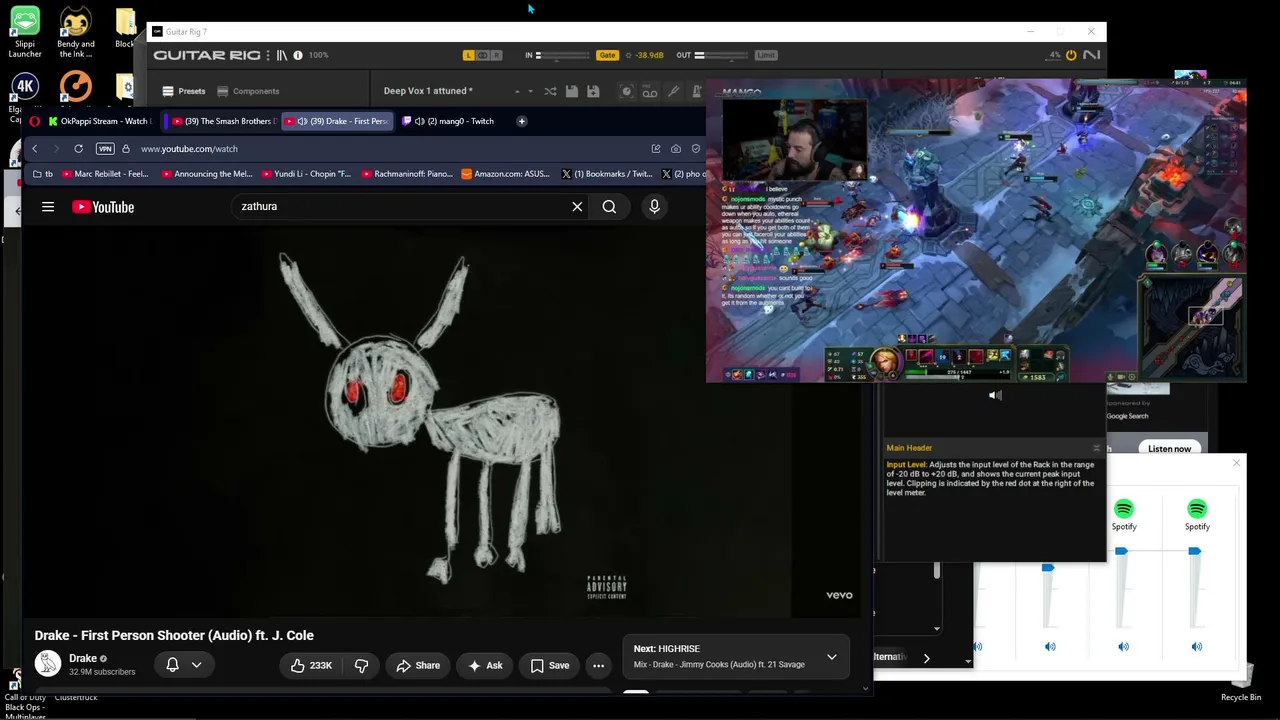Open the Bookmarks / Twitter bookmark

(x=606, y=174)
